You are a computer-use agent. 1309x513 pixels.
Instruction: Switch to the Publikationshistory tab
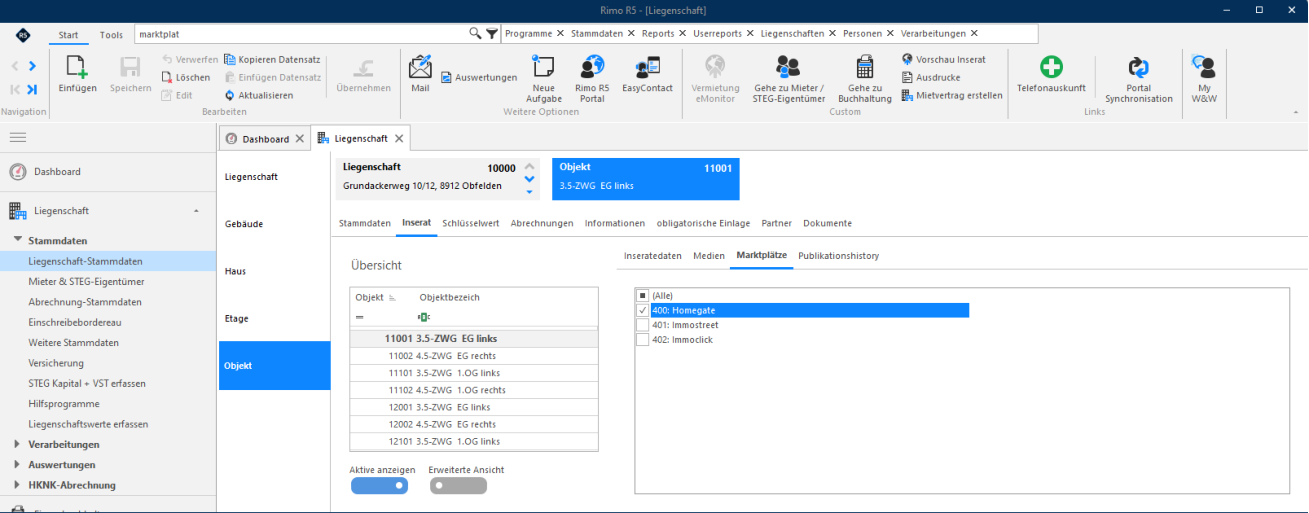(838, 256)
